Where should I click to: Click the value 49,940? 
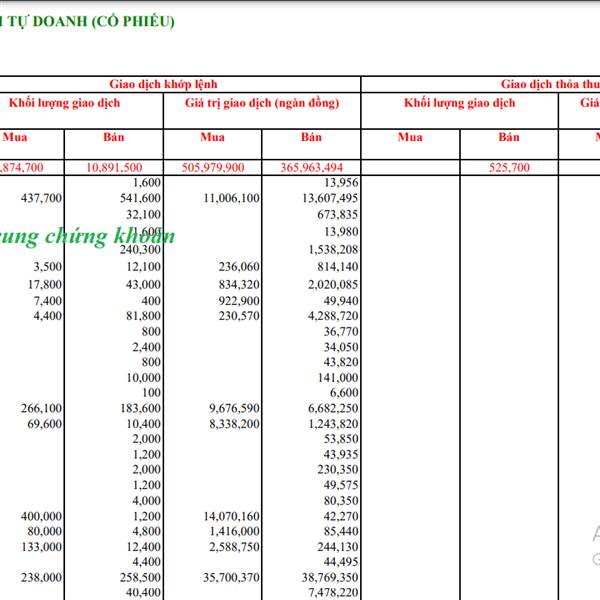pos(341,301)
